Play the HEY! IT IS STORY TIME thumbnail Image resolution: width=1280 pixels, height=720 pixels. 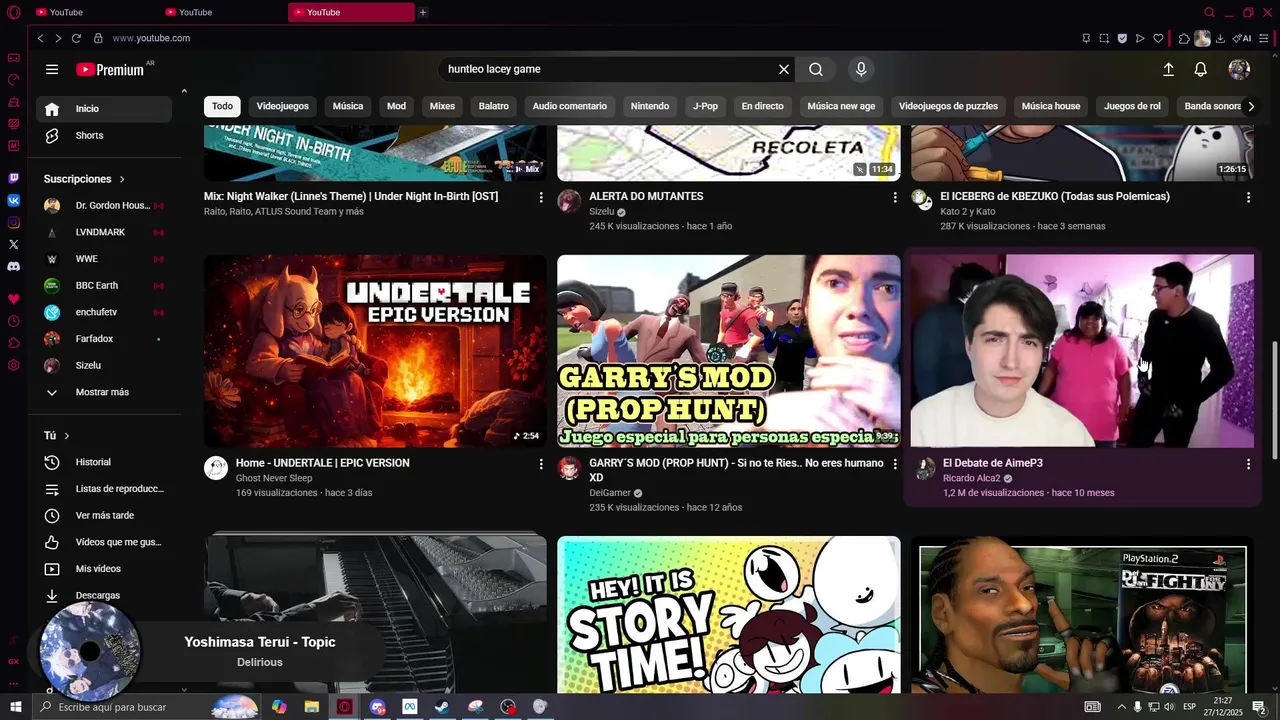729,614
